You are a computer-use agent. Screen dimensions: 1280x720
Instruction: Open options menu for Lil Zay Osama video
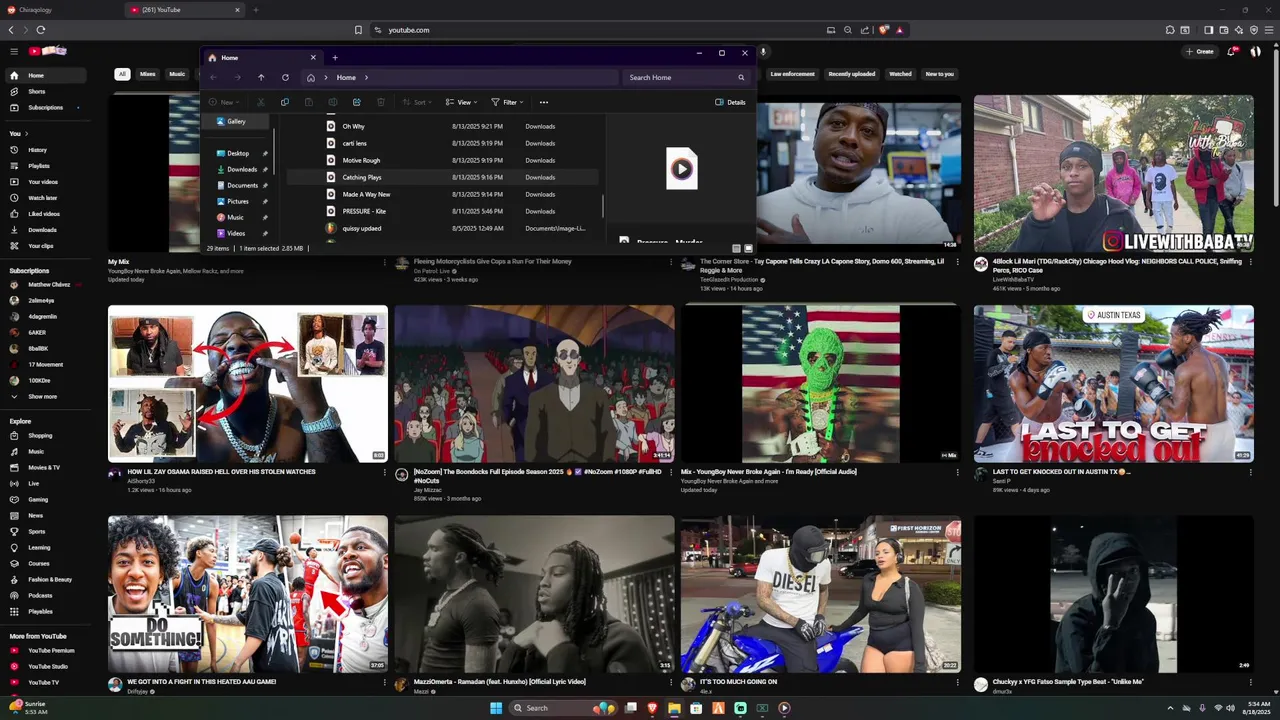pos(384,472)
